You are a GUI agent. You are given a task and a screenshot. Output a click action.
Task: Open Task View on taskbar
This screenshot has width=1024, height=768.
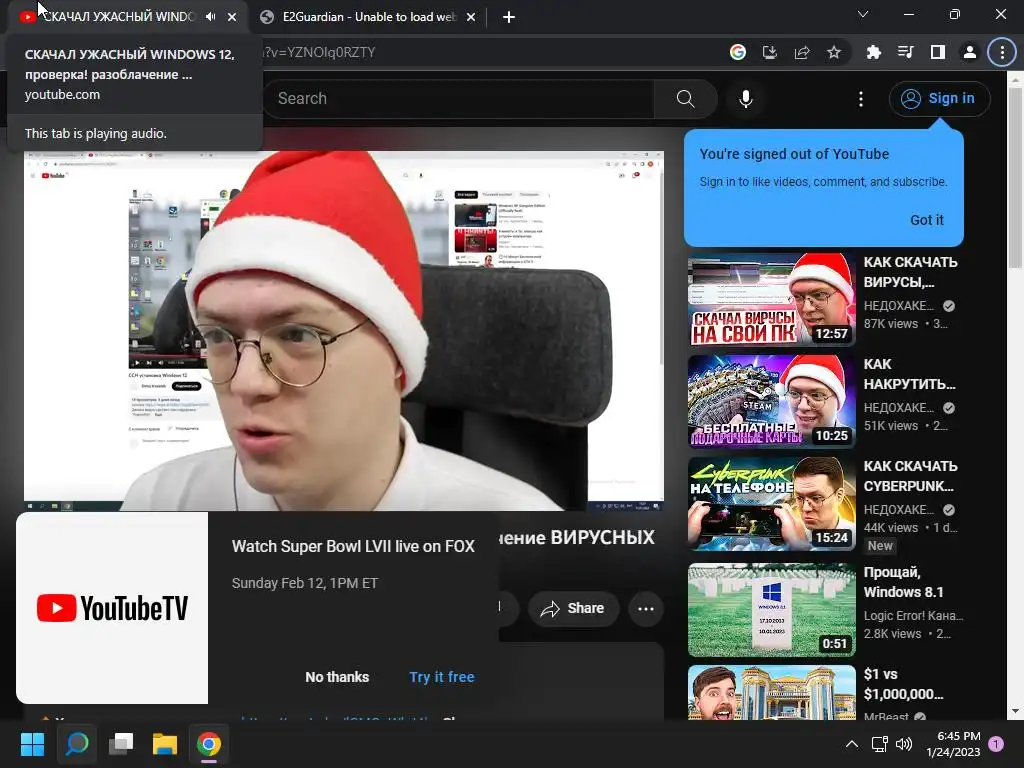(121, 744)
